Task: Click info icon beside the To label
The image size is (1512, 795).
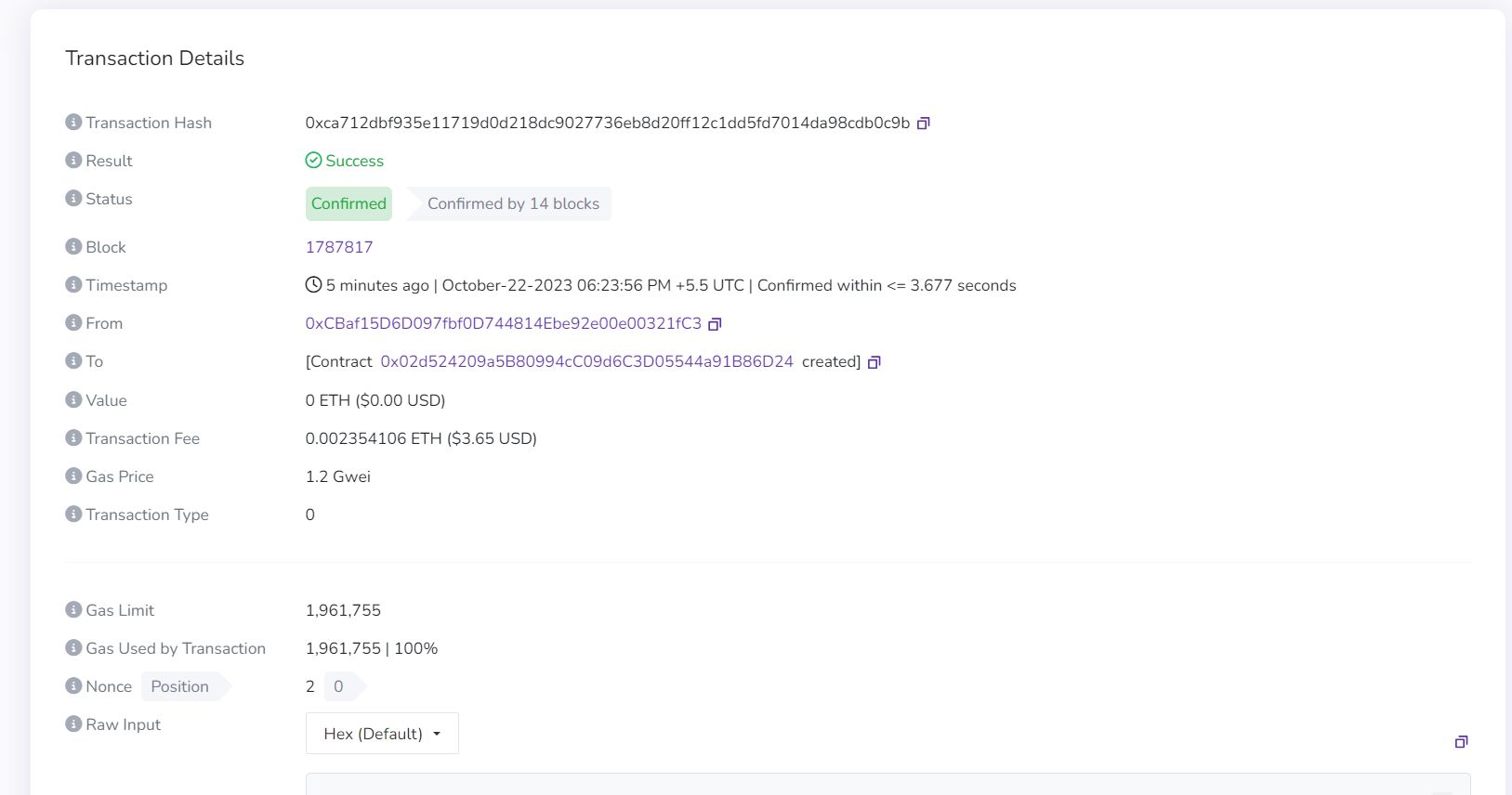Action: pos(73,360)
